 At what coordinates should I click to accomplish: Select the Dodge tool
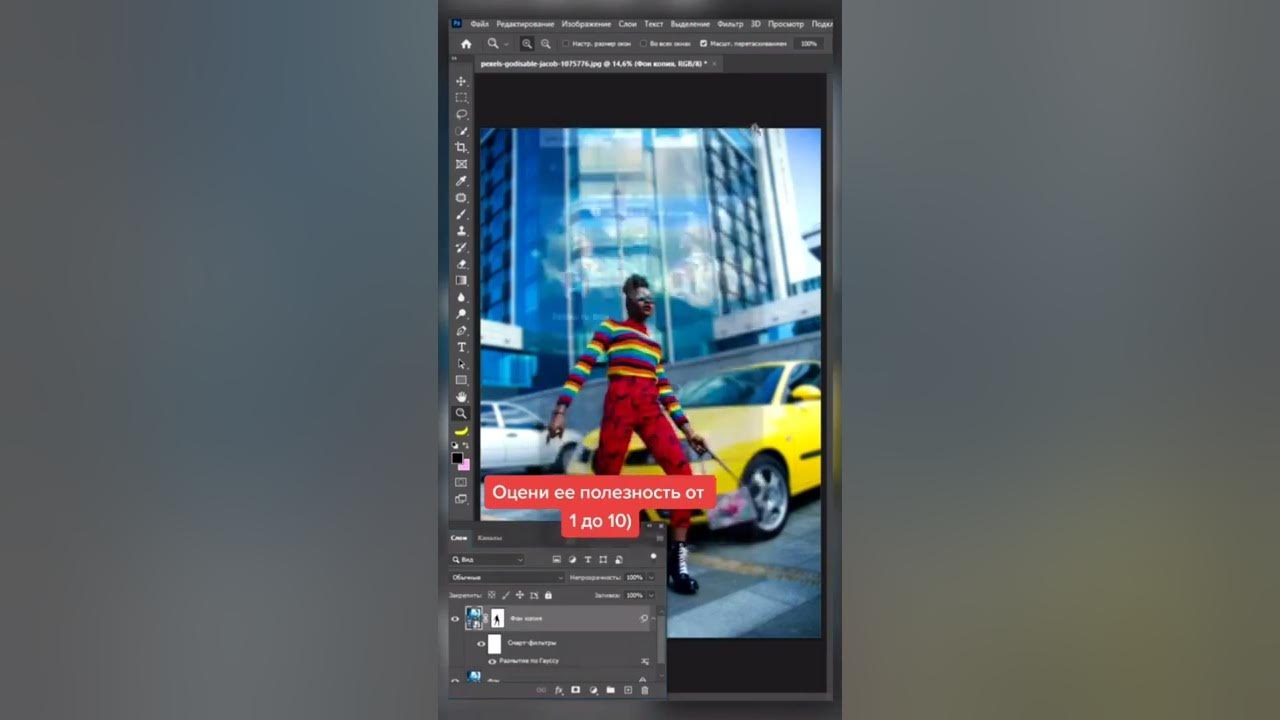[x=461, y=312]
